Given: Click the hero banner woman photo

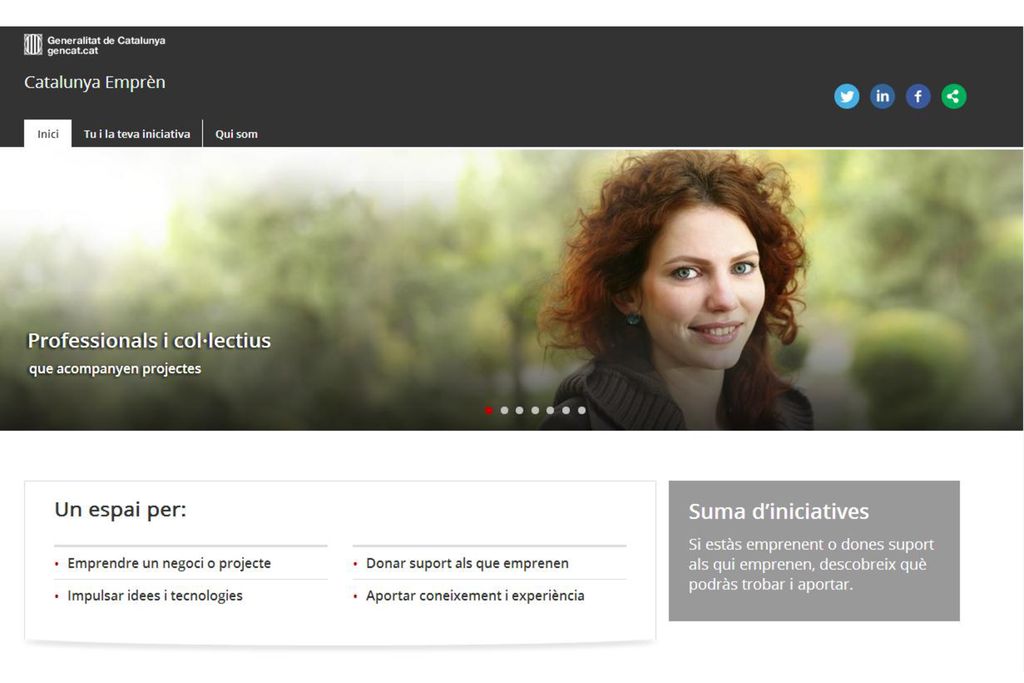Looking at the screenshot, I should 679,290.
